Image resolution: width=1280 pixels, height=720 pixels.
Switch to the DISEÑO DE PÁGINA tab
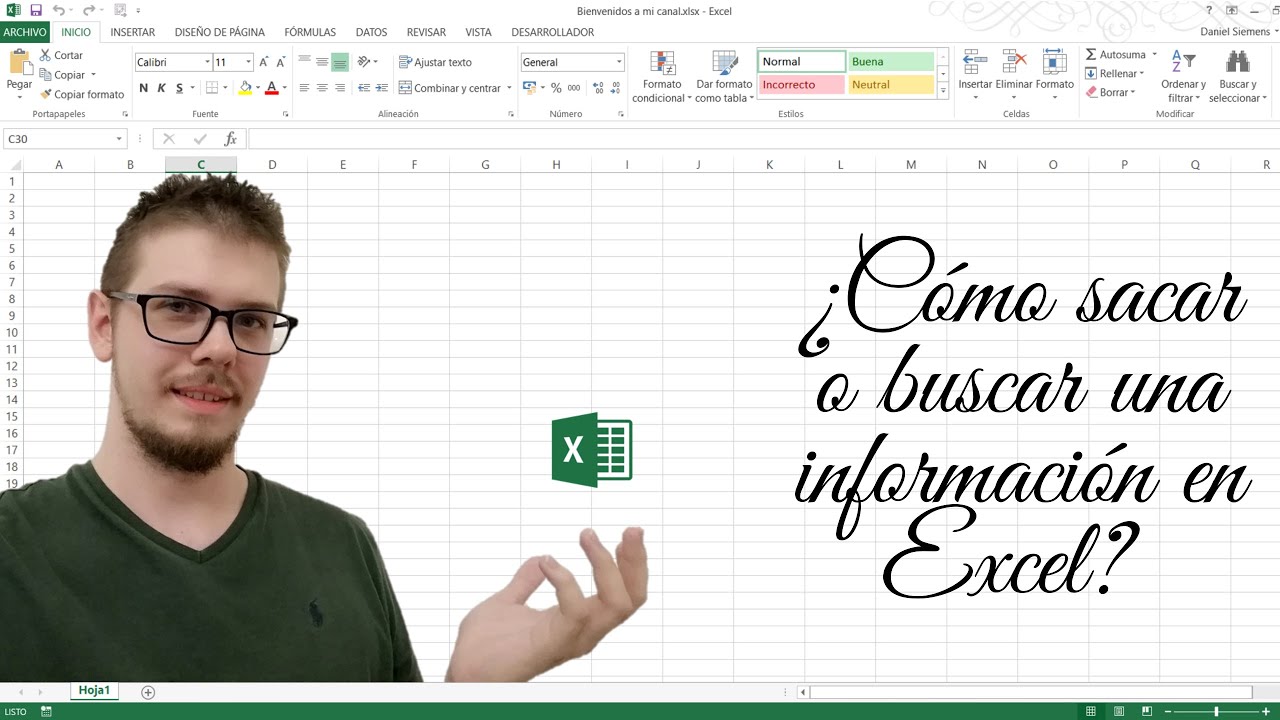tap(220, 32)
